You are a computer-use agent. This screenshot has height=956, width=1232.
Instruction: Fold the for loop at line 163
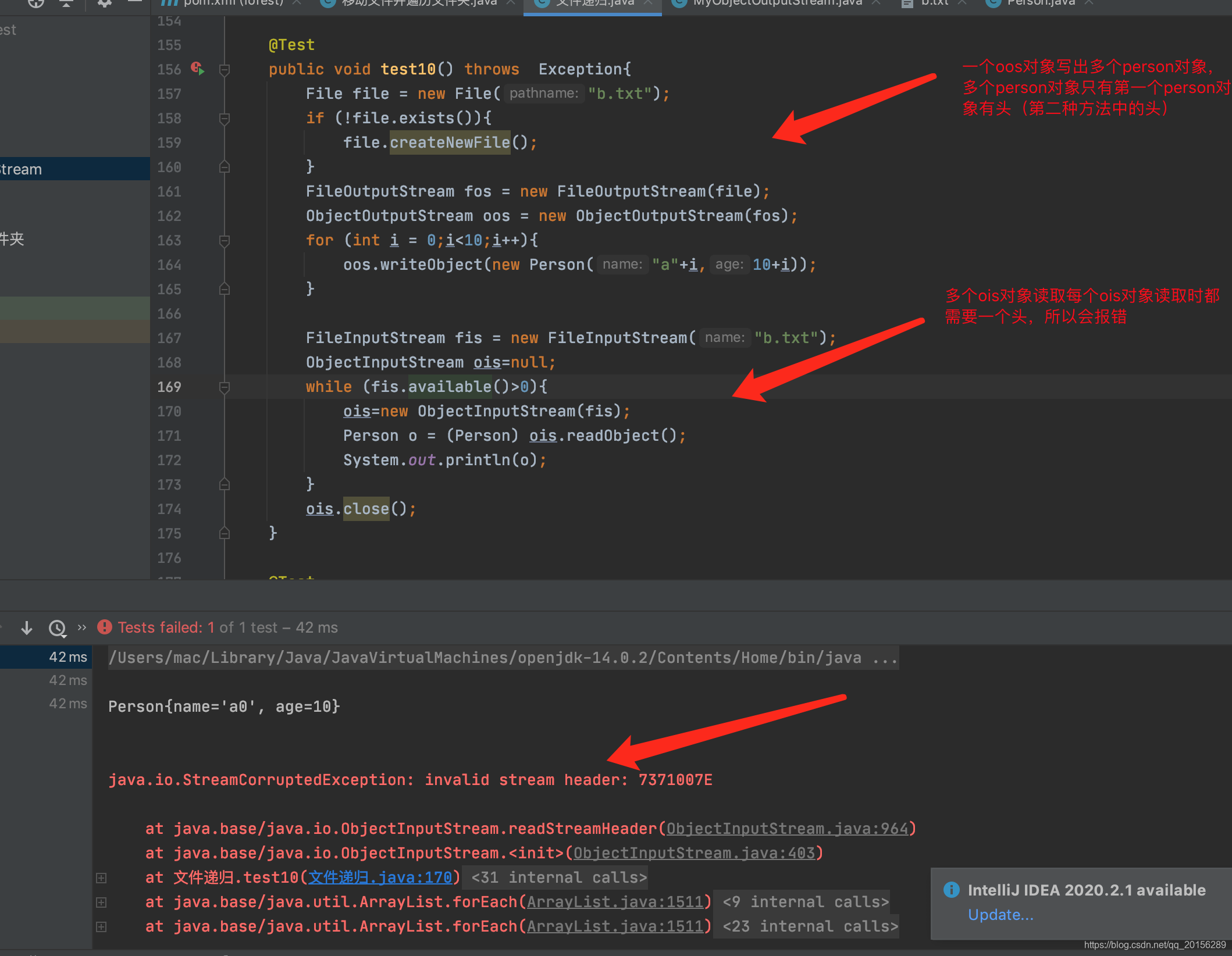(x=225, y=241)
